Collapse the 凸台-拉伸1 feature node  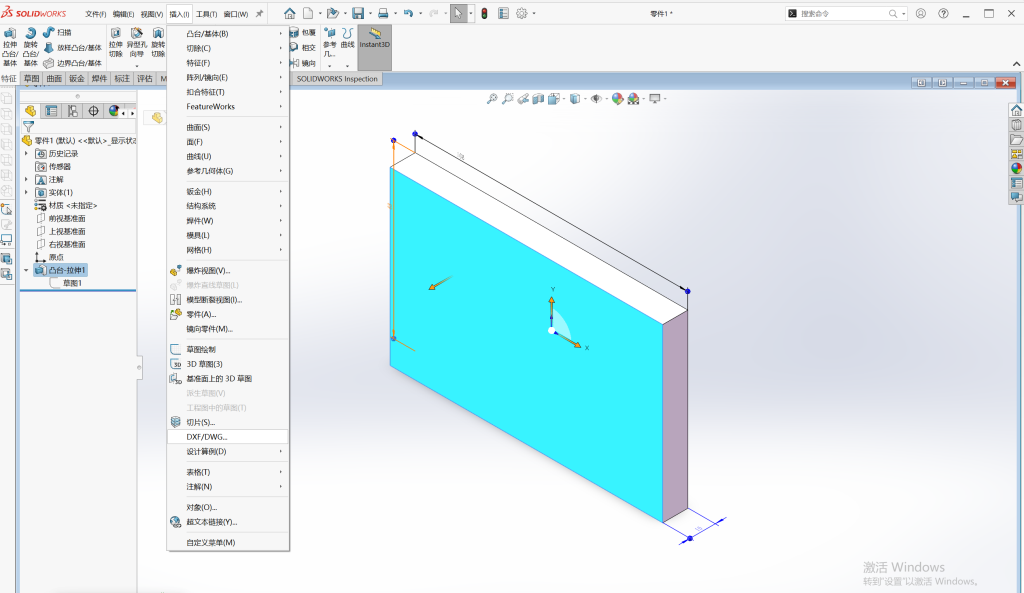tap(27, 270)
